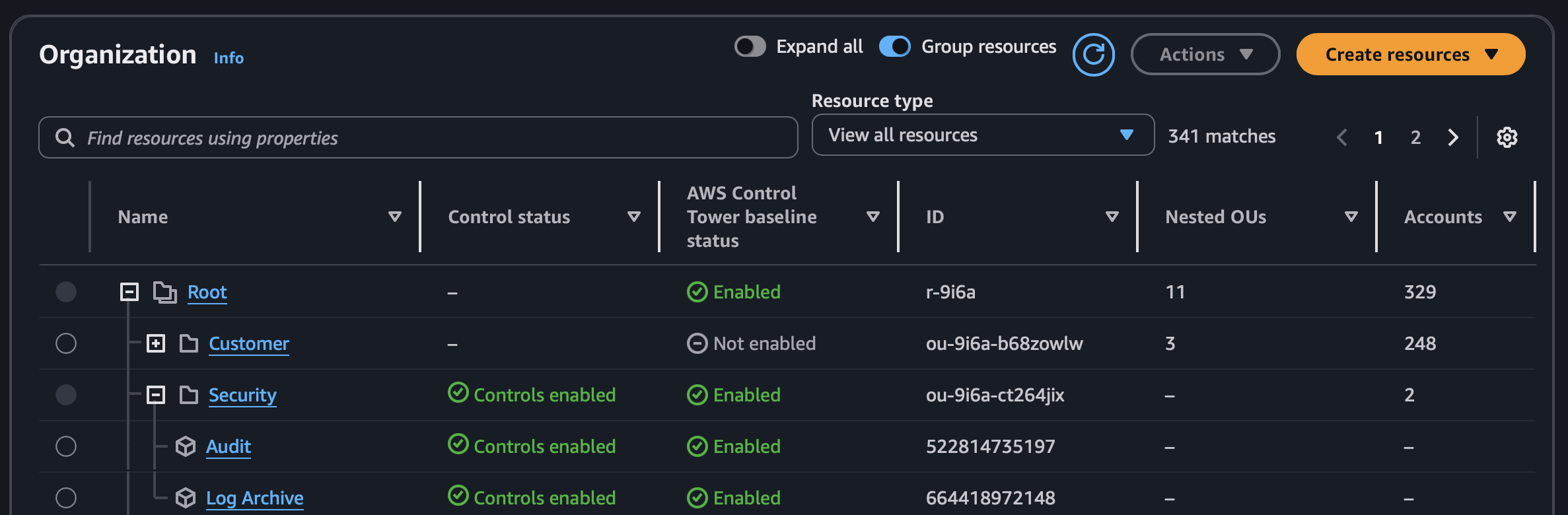This screenshot has height=515, width=1568.
Task: Open the Actions menu
Action: point(1205,55)
